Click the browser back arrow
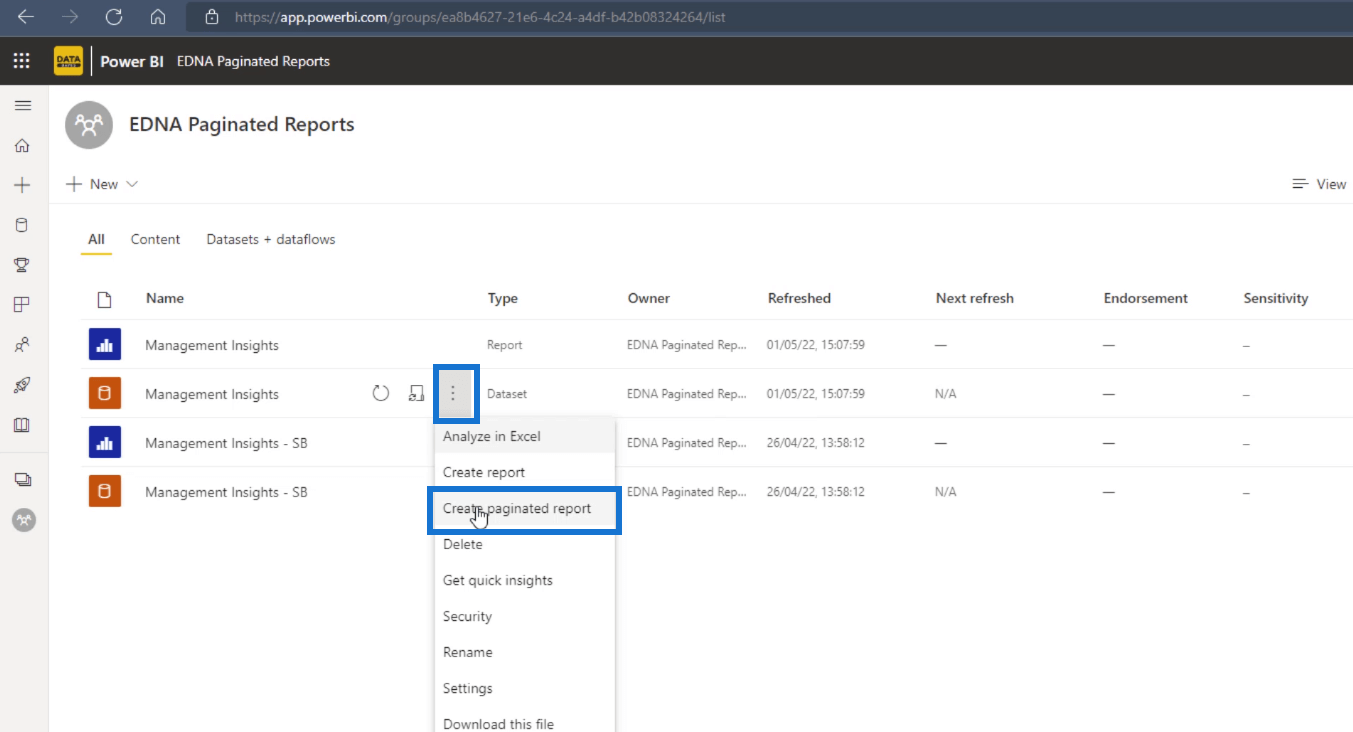Image resolution: width=1353 pixels, height=732 pixels. click(26, 16)
